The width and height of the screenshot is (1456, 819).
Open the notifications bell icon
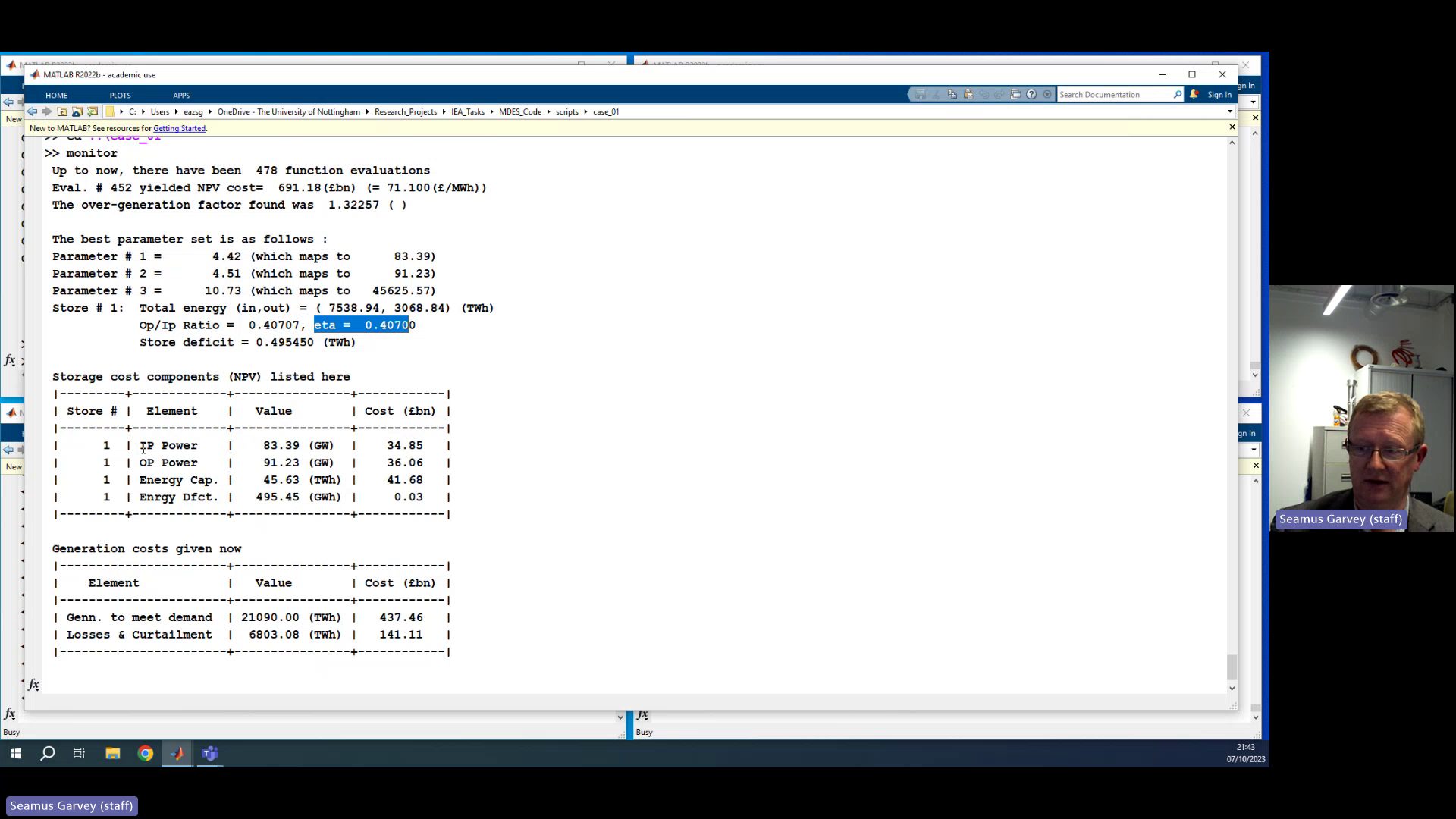[1194, 95]
